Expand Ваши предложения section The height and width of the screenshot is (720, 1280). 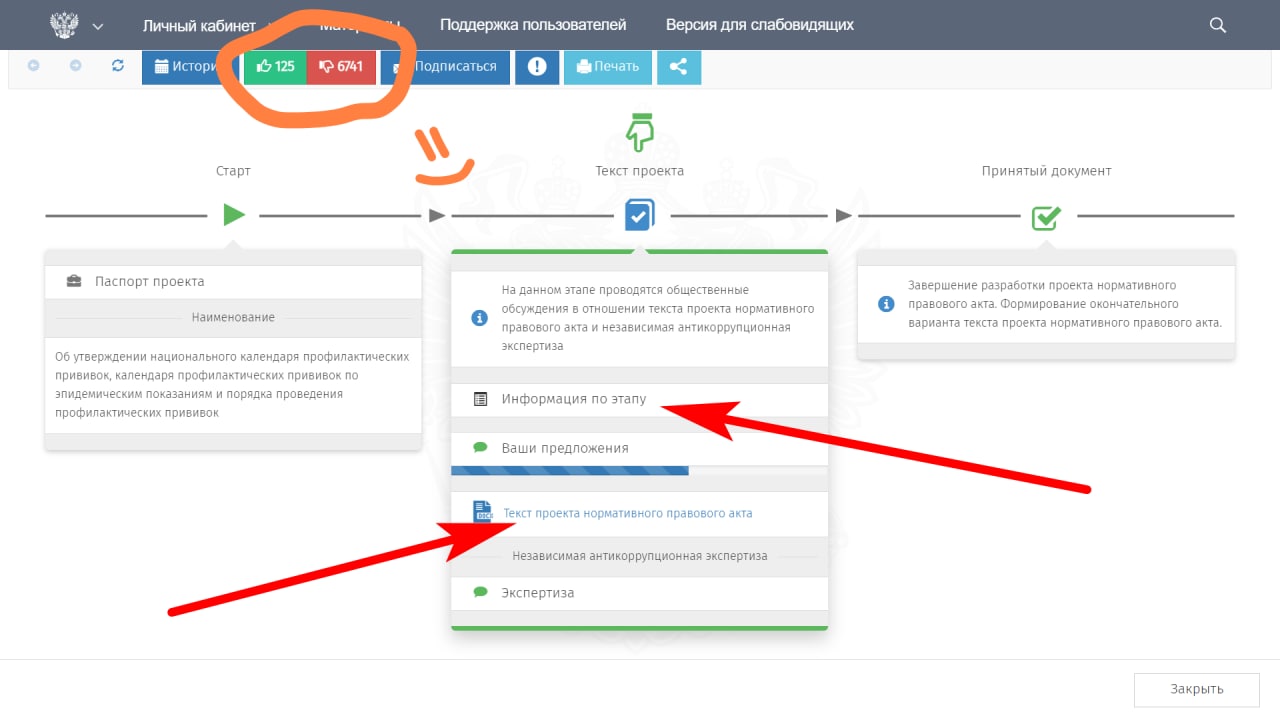click(640, 448)
